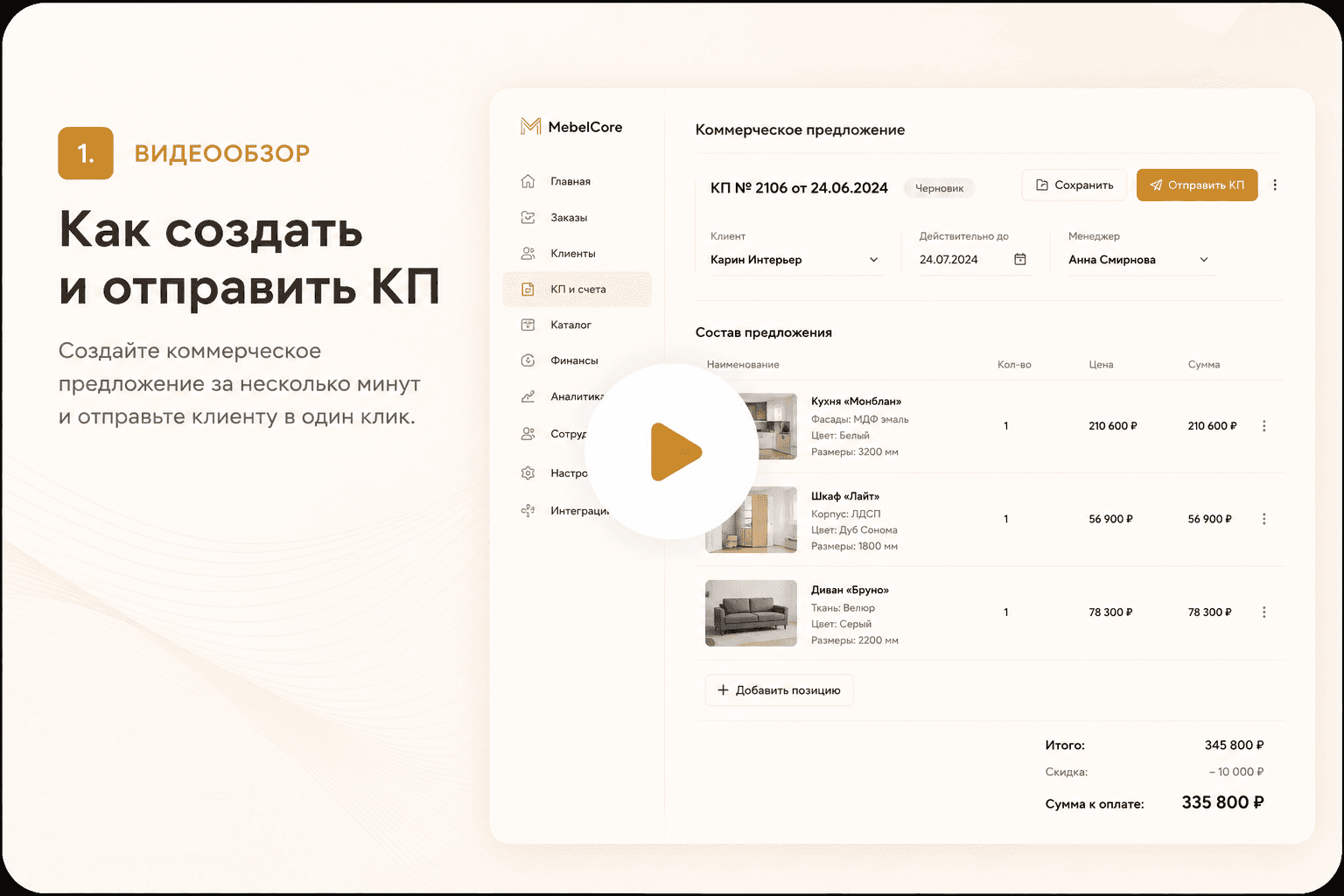This screenshot has width=1344, height=896.
Task: Click the Аналитика chart icon
Action: [x=528, y=396]
